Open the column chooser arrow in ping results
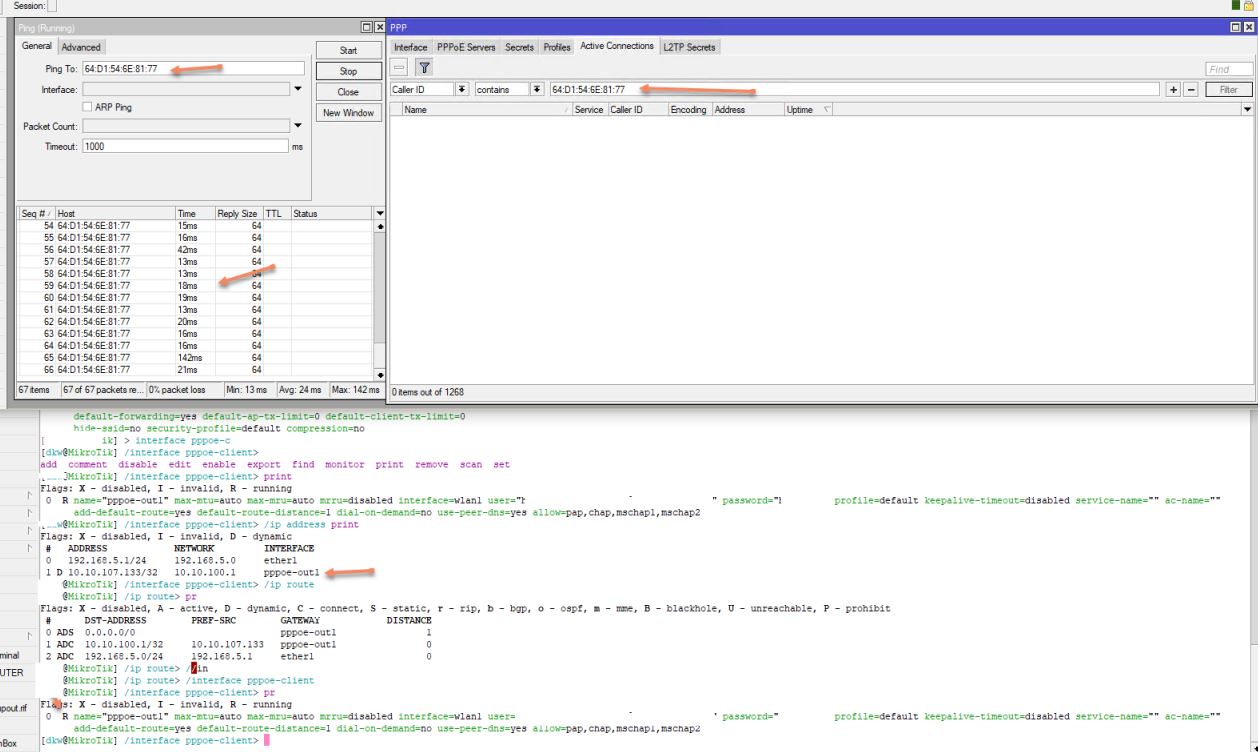This screenshot has width=1258, height=752. 378,213
